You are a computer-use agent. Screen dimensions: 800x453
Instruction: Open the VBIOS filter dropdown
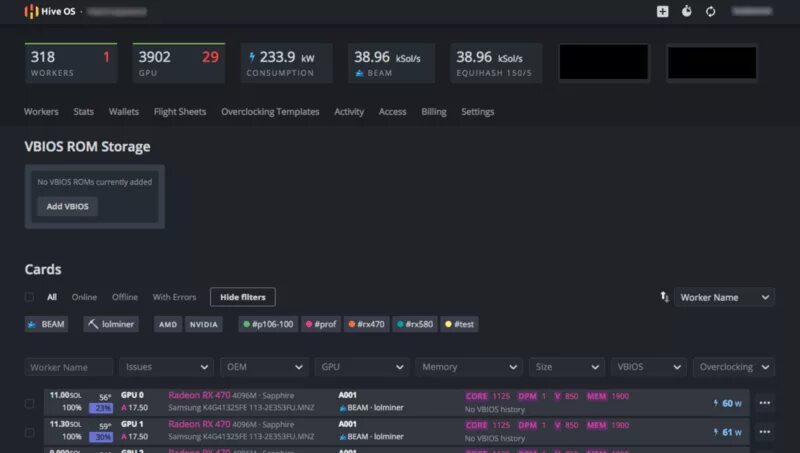(x=648, y=367)
